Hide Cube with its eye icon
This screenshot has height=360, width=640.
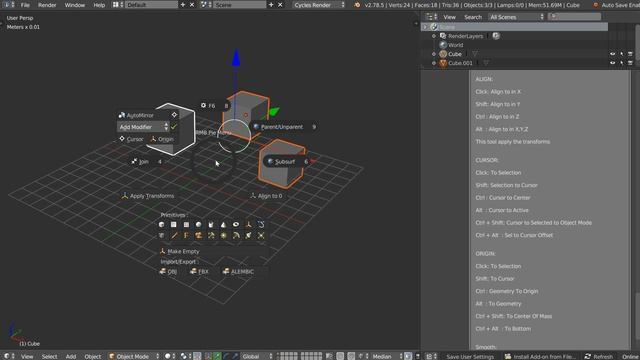pyautogui.click(x=613, y=54)
